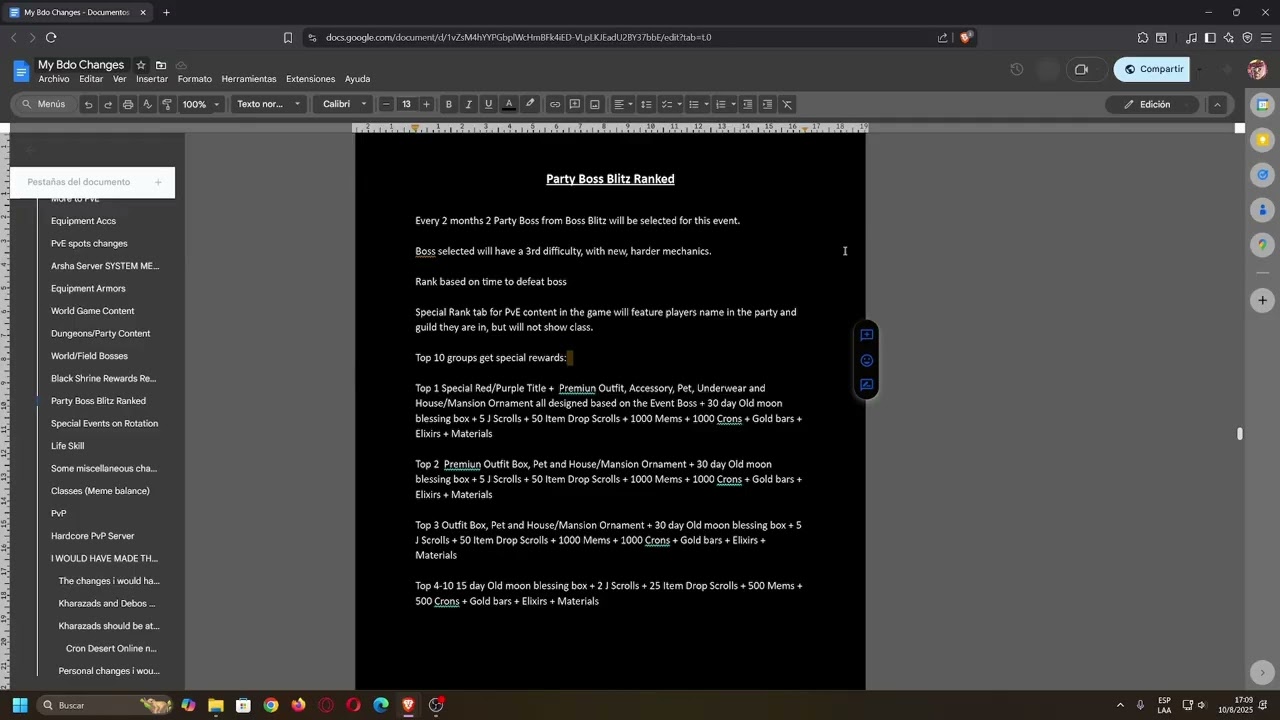1280x720 pixels.
Task: Toggle checklist formatting
Action: click(x=667, y=104)
